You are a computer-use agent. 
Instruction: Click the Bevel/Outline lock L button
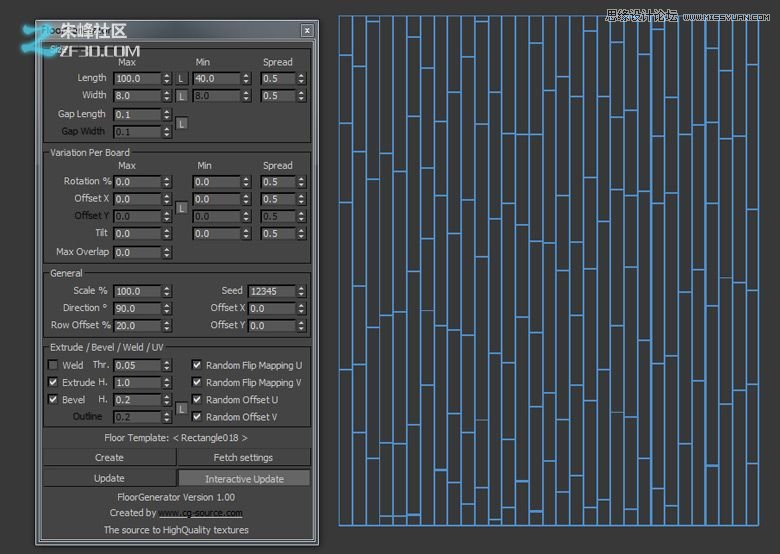(x=181, y=408)
